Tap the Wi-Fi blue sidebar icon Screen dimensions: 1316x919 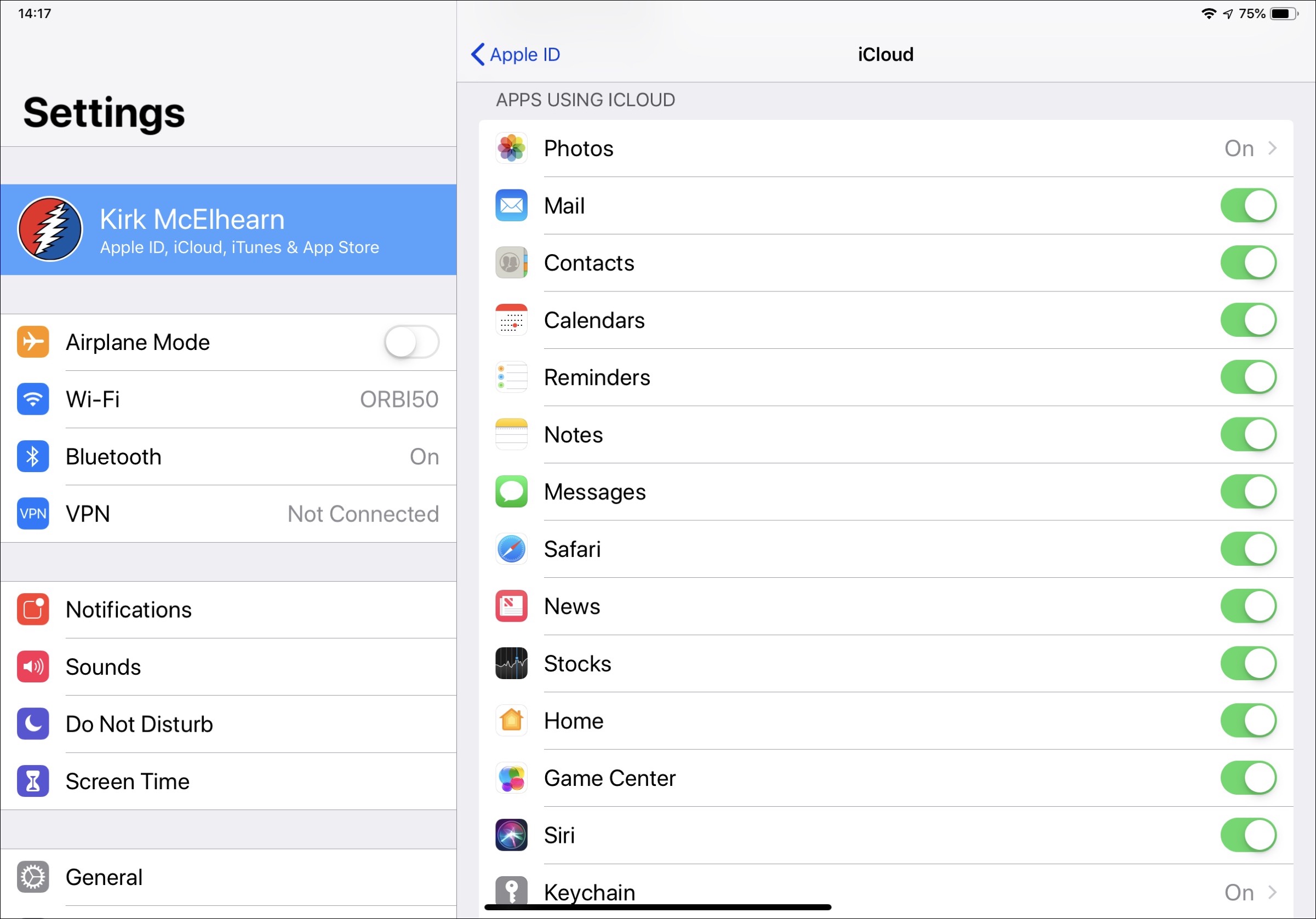tap(33, 399)
